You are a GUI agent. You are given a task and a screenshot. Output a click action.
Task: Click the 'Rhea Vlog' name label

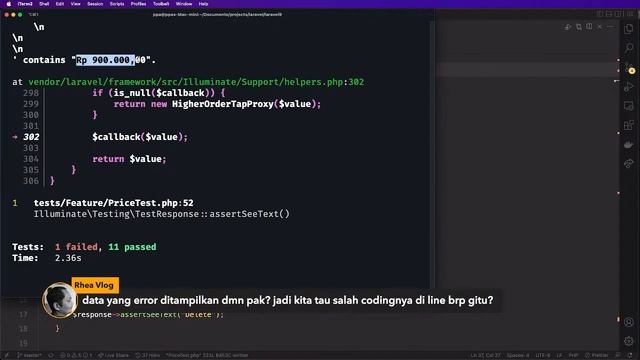[94, 285]
